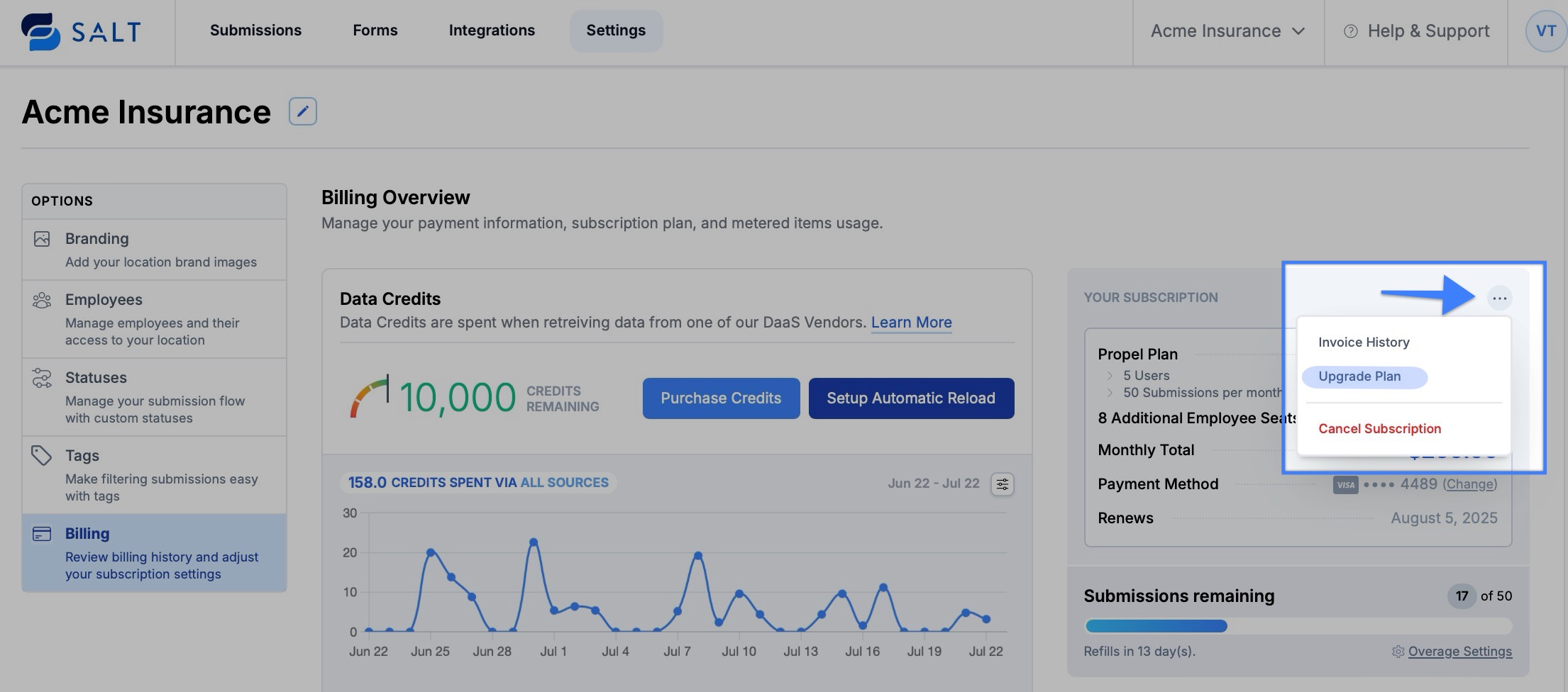Click the Tags label icon

pos(42,455)
